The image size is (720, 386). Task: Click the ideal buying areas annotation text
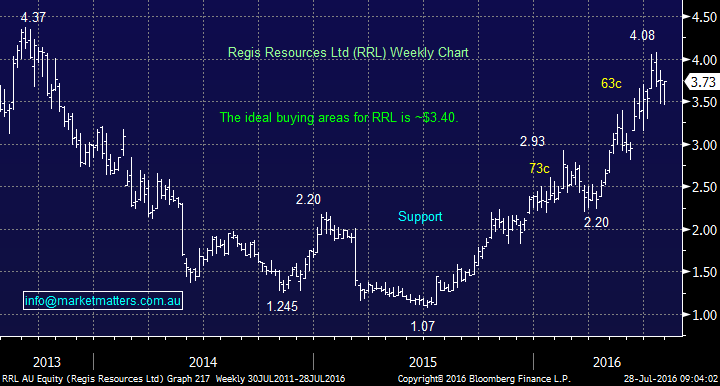tap(339, 117)
